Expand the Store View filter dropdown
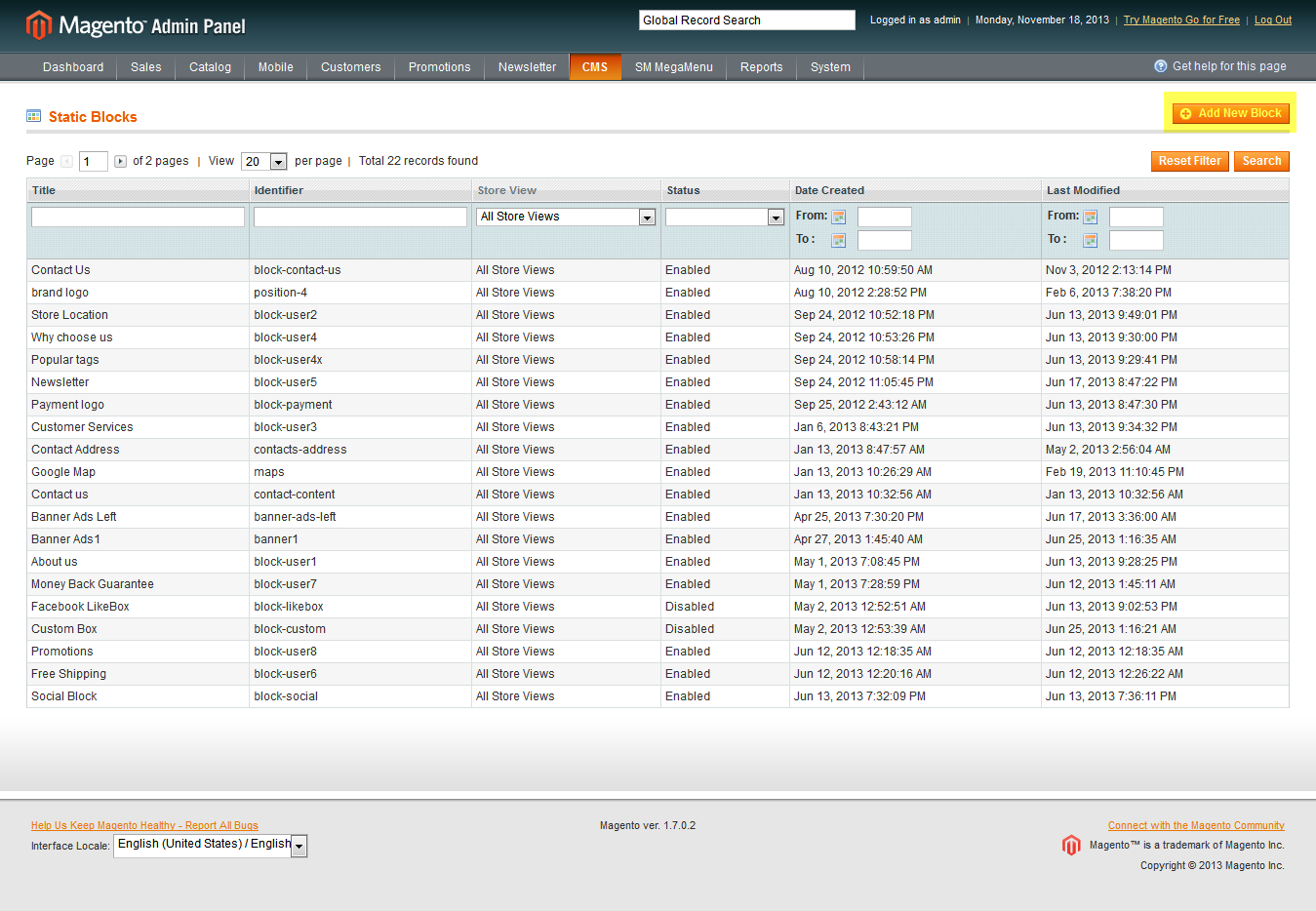Image resolution: width=1316 pixels, height=911 pixels. coord(566,217)
